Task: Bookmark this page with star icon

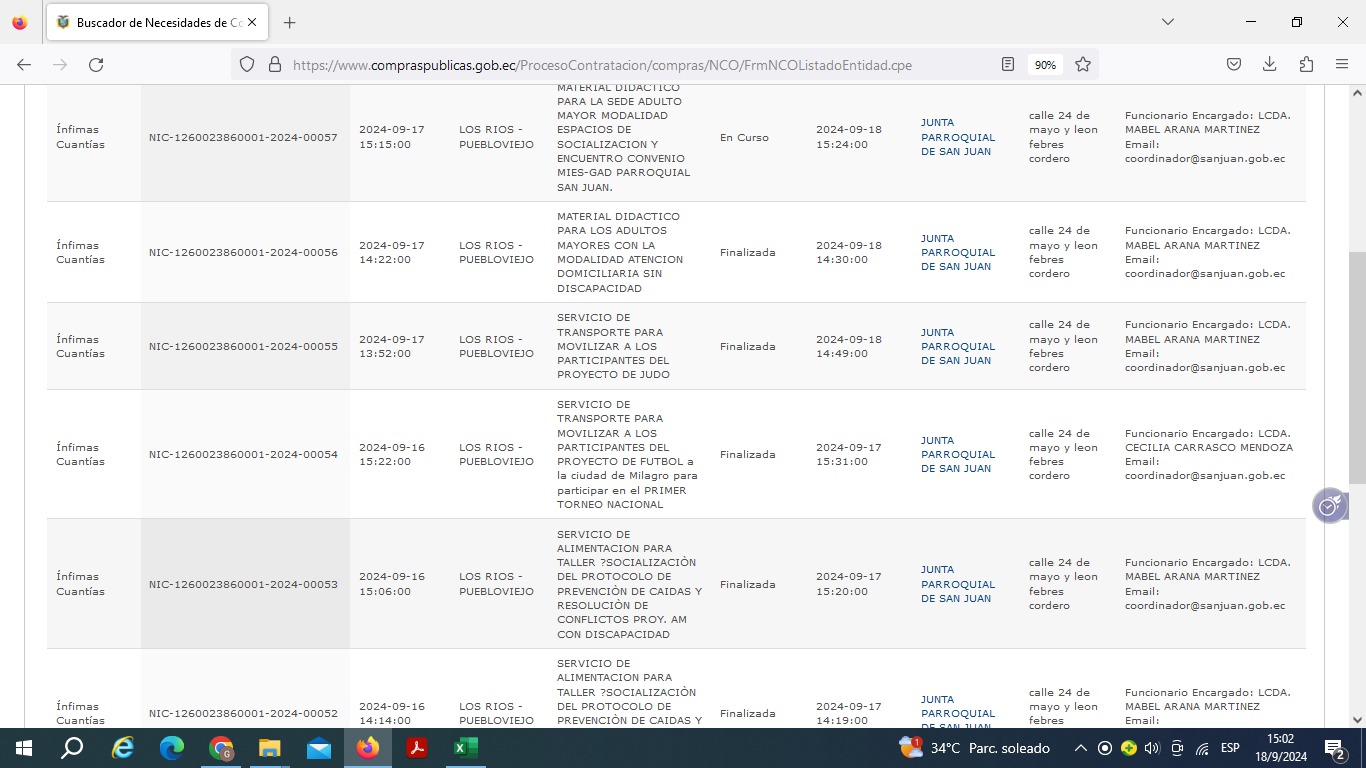Action: [1082, 65]
